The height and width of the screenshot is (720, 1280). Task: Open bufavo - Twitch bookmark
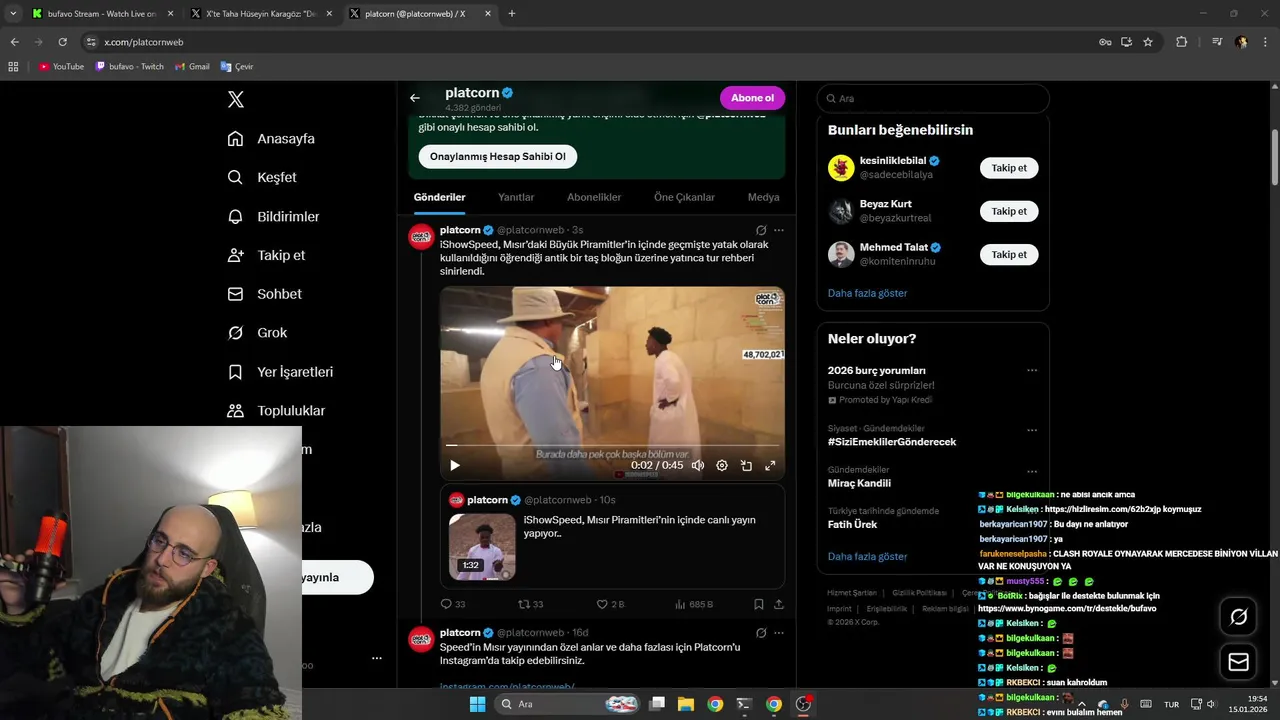[x=130, y=66]
